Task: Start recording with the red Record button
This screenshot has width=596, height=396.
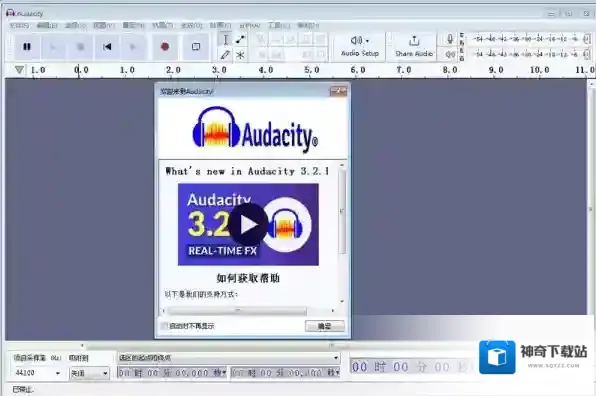Action: pos(165,47)
